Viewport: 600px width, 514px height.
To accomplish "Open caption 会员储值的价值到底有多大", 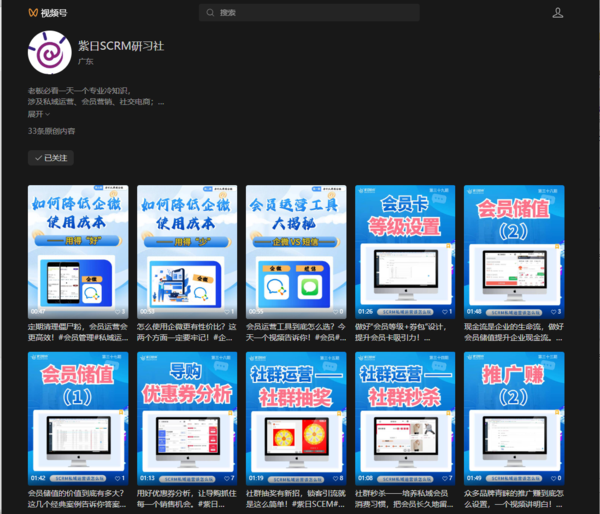I will tap(78, 499).
